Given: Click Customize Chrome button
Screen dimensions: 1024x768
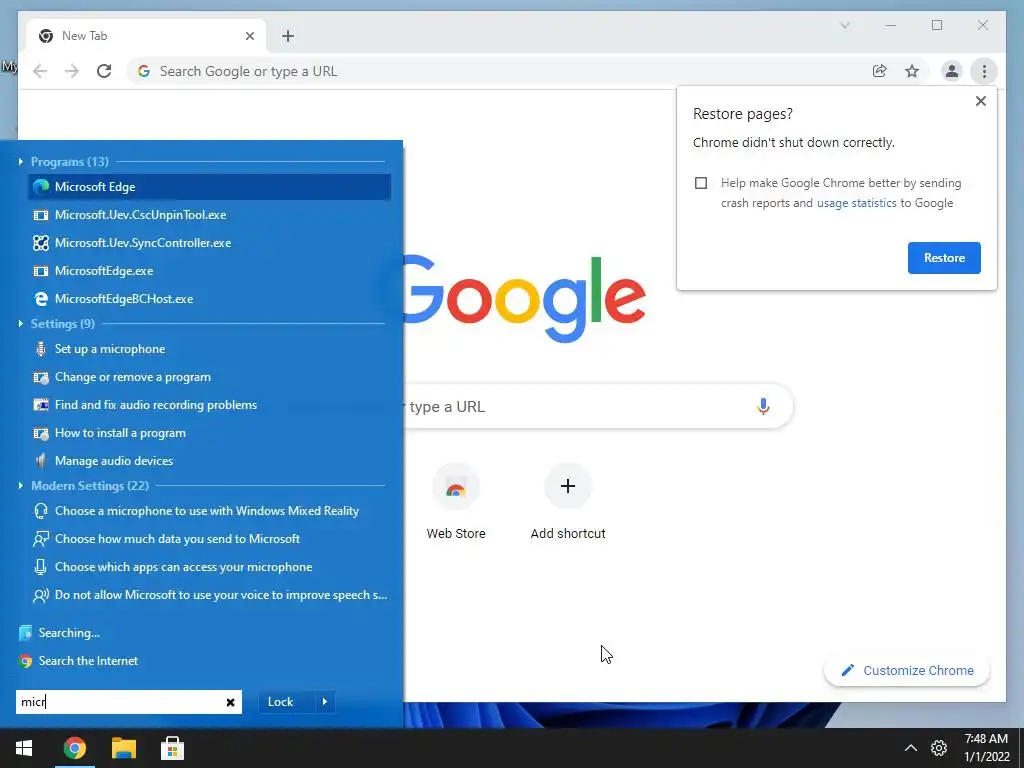Looking at the screenshot, I should coord(907,671).
